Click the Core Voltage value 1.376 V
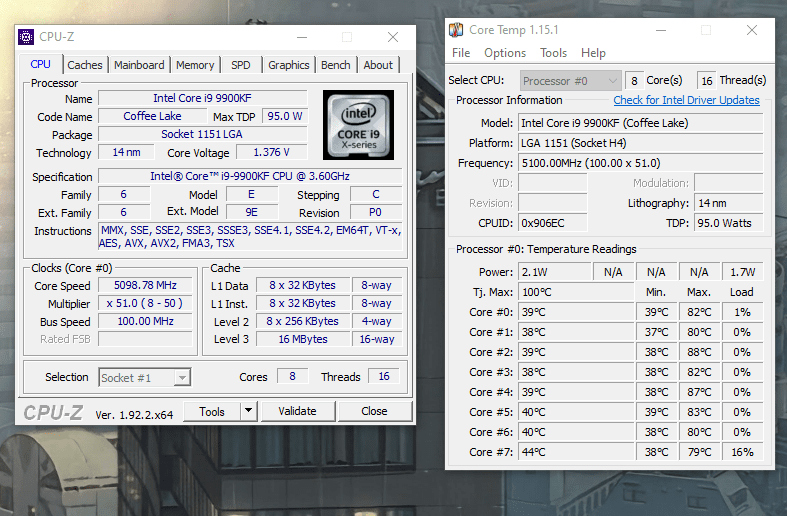This screenshot has height=516, width=787. pos(272,153)
